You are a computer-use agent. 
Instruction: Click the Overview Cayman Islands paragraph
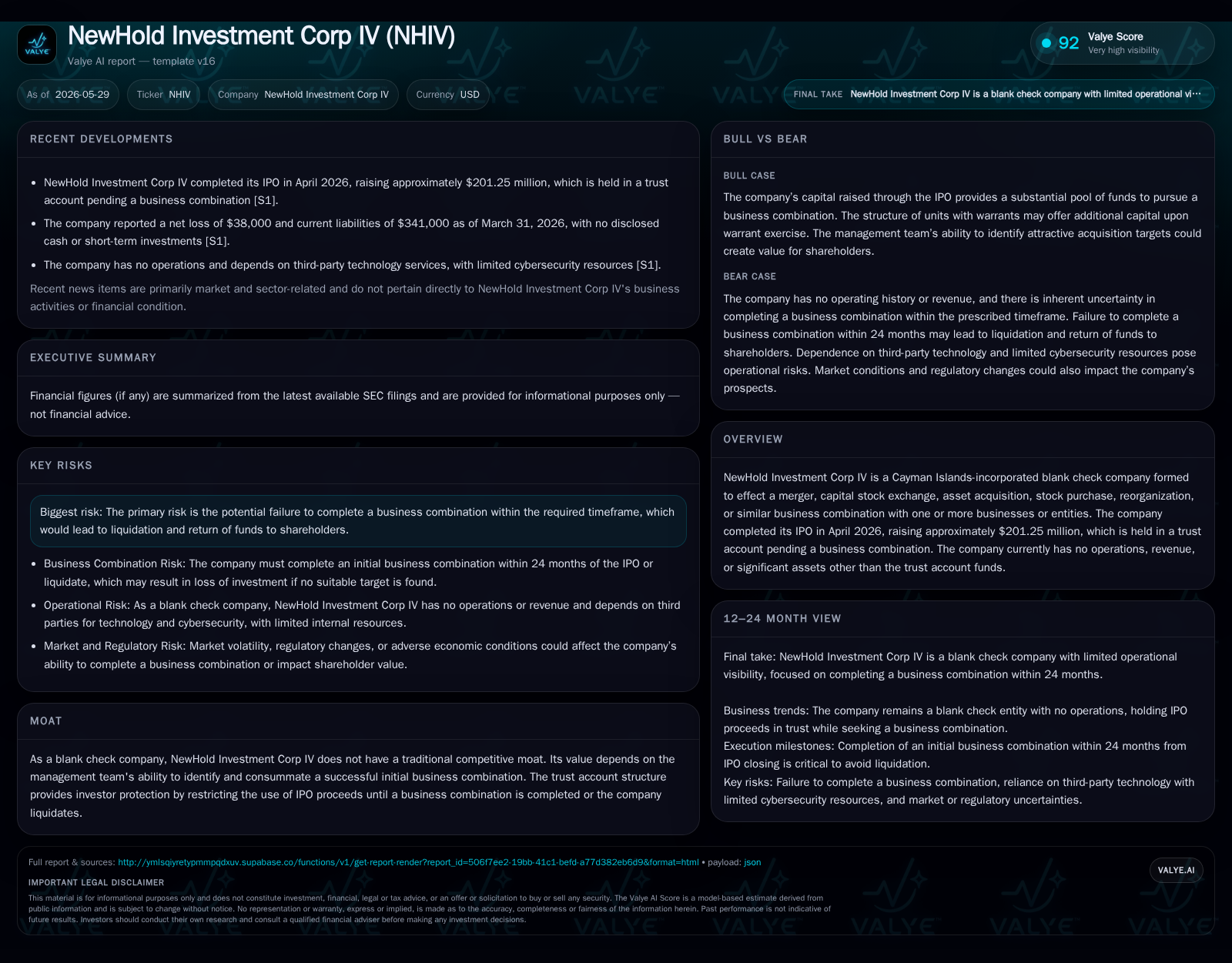click(x=962, y=523)
